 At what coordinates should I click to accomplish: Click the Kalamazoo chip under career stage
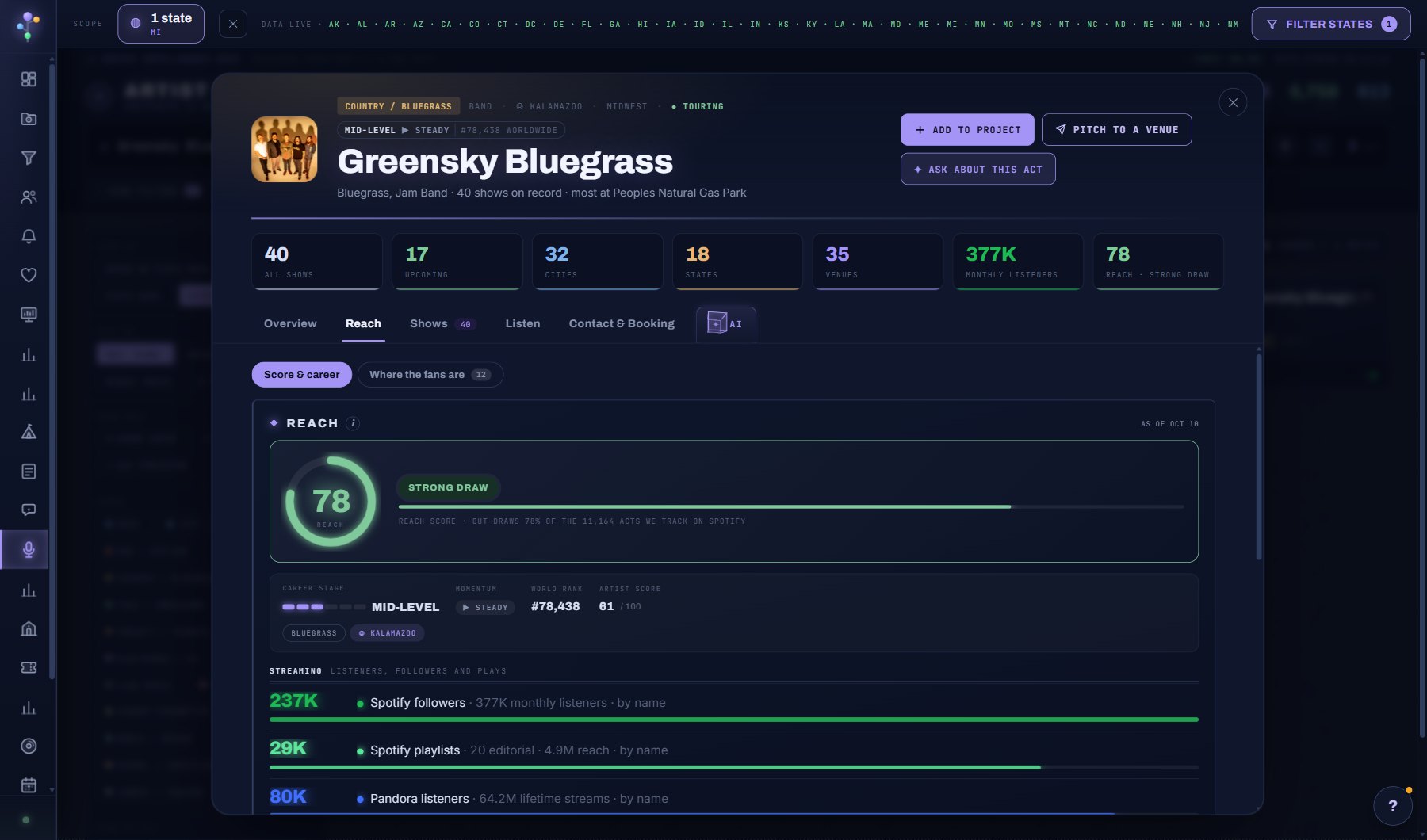click(388, 633)
